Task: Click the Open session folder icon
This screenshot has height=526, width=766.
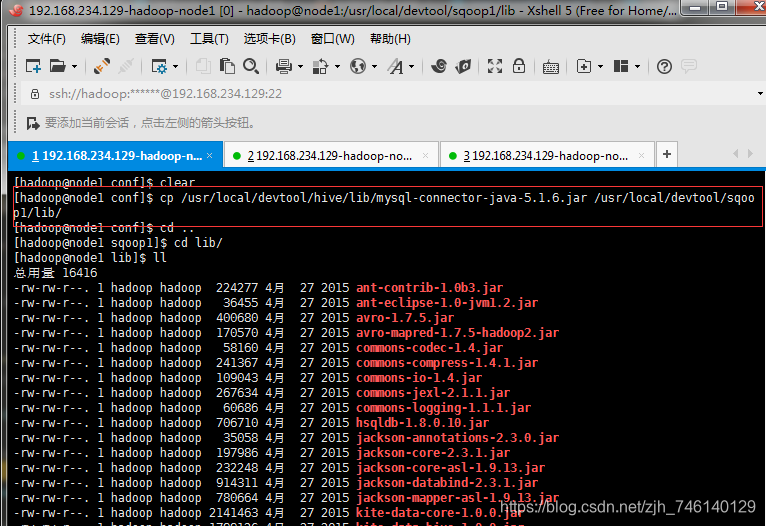Action: (x=58, y=66)
